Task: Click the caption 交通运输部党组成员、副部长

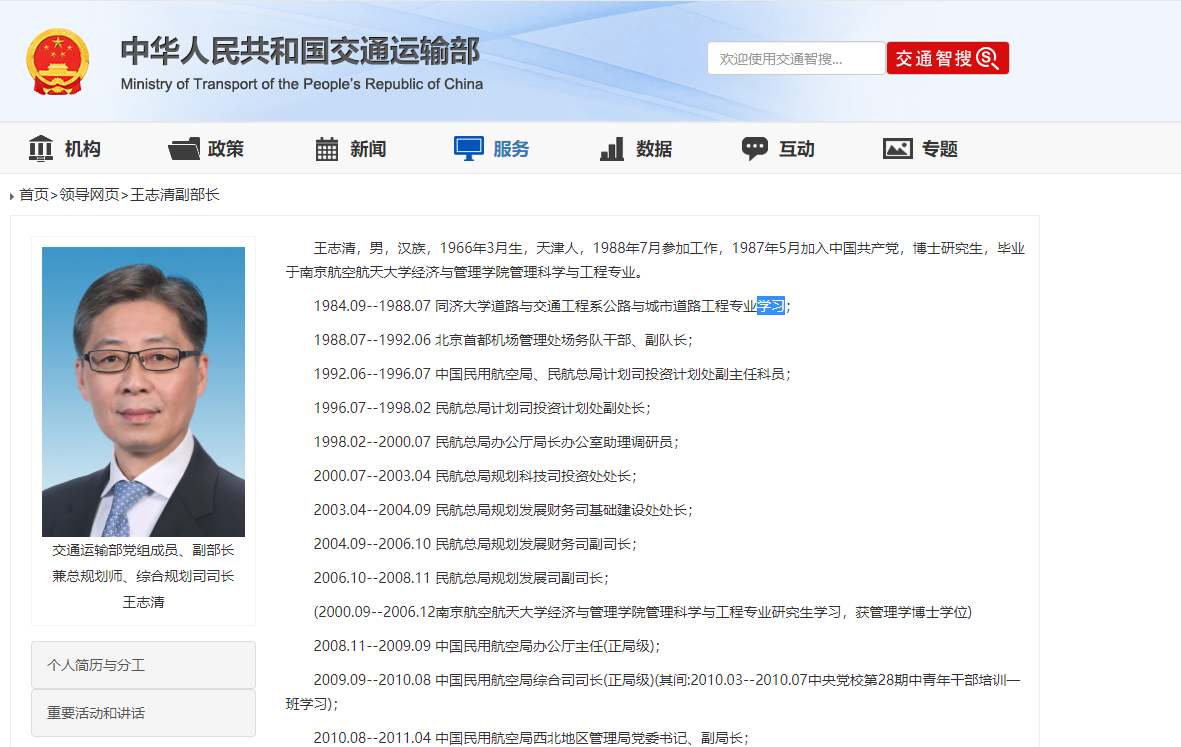Action: click(x=143, y=550)
